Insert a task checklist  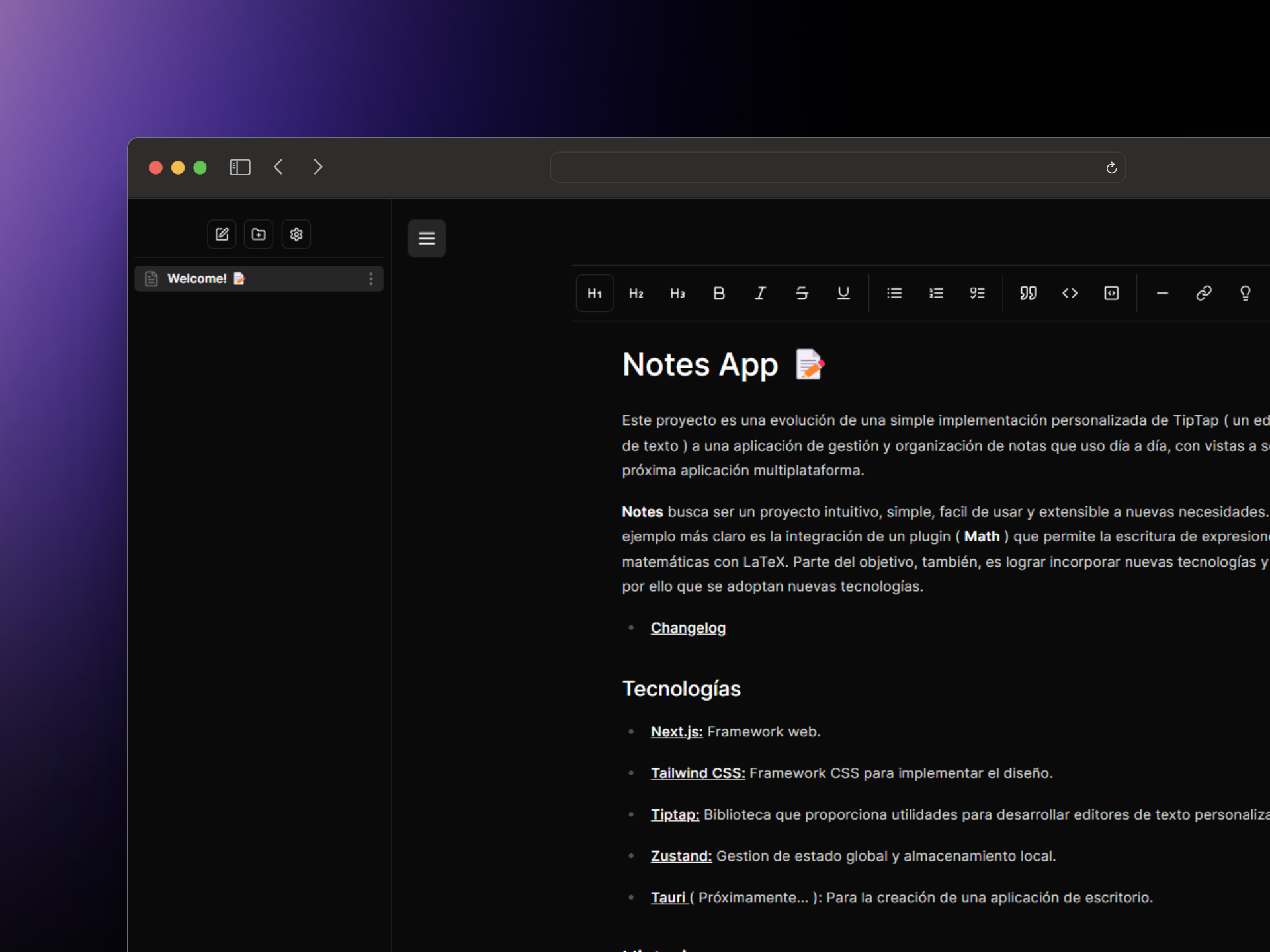pos(978,293)
